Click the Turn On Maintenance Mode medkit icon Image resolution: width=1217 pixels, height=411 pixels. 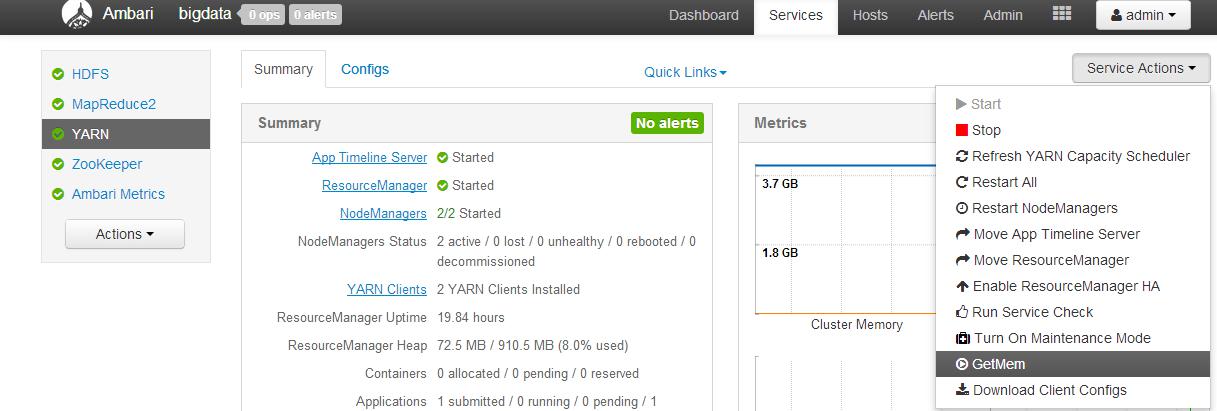[963, 338]
